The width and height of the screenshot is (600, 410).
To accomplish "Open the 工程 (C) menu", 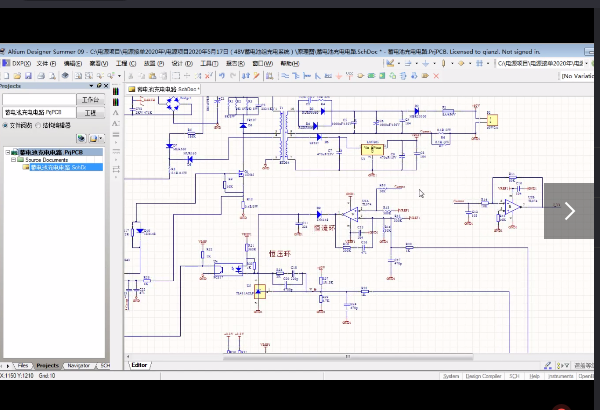I will click(x=126, y=63).
